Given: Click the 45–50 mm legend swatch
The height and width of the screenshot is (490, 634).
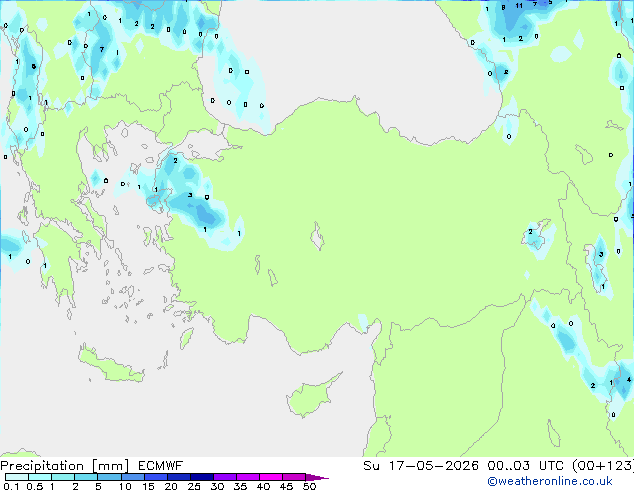Looking at the screenshot, I should [294, 477].
